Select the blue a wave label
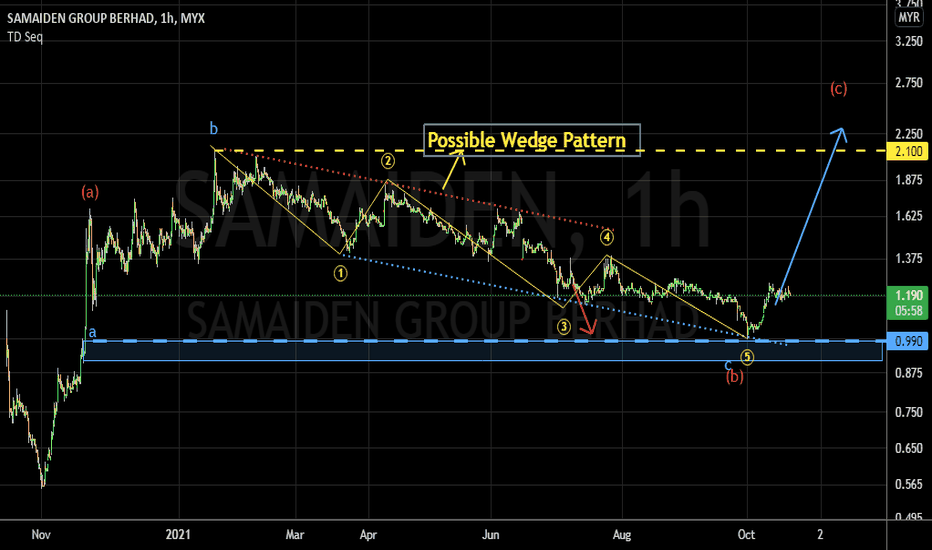The width and height of the screenshot is (932, 550). tap(92, 332)
